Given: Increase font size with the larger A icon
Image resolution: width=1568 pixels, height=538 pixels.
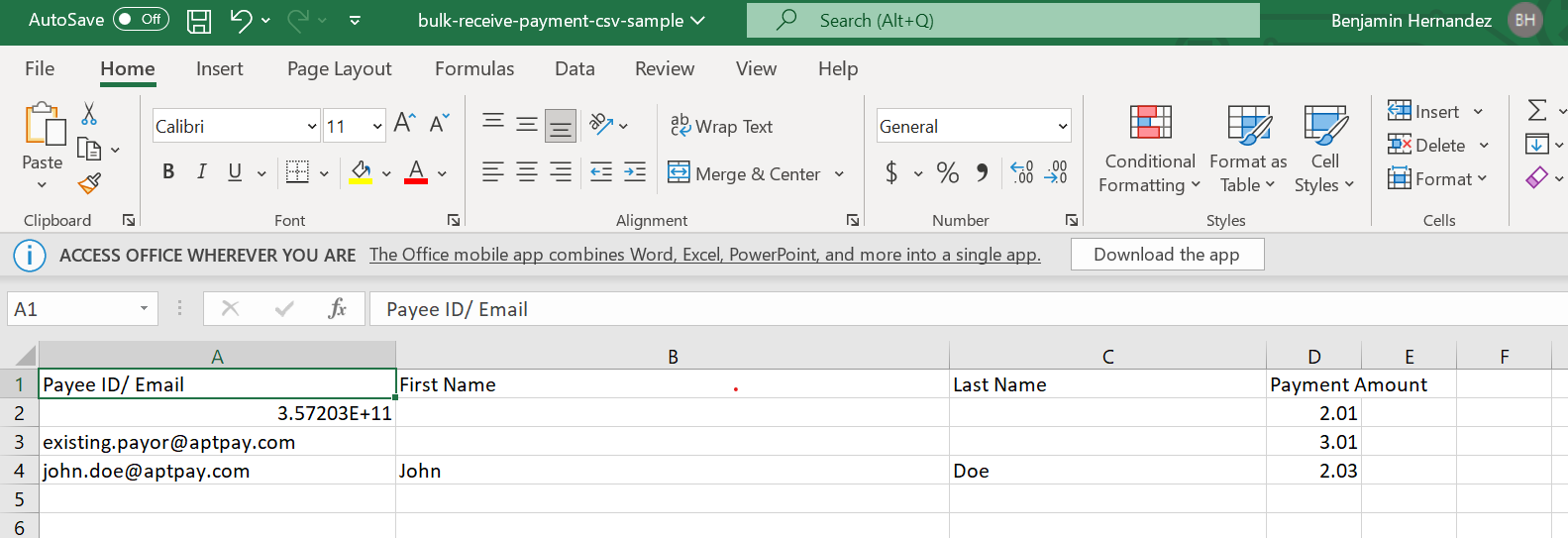Looking at the screenshot, I should tap(404, 123).
